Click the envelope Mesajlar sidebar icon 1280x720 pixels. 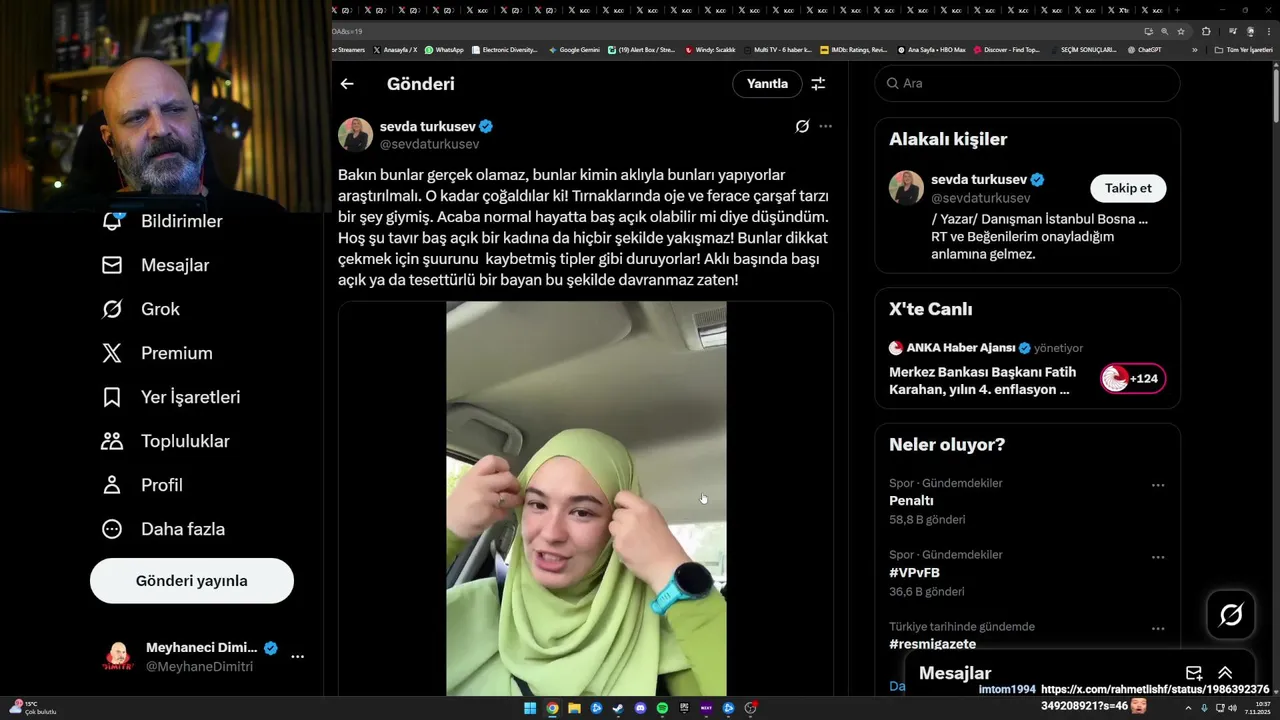click(x=112, y=265)
